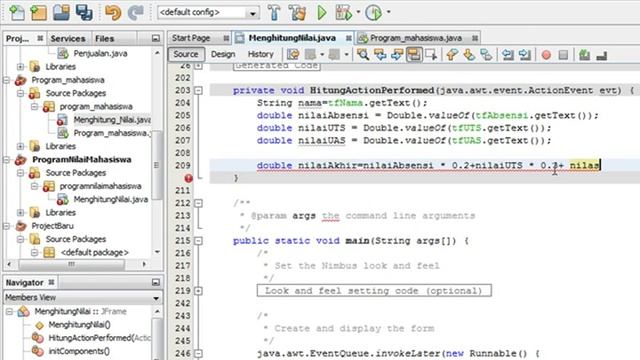Start macro recording with the red circle icon
This screenshot has height=360, width=640.
(x=546, y=55)
